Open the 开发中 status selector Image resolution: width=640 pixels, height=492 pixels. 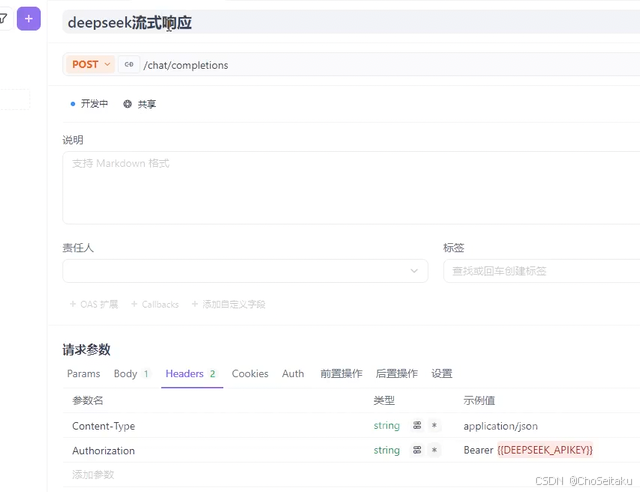[x=89, y=104]
